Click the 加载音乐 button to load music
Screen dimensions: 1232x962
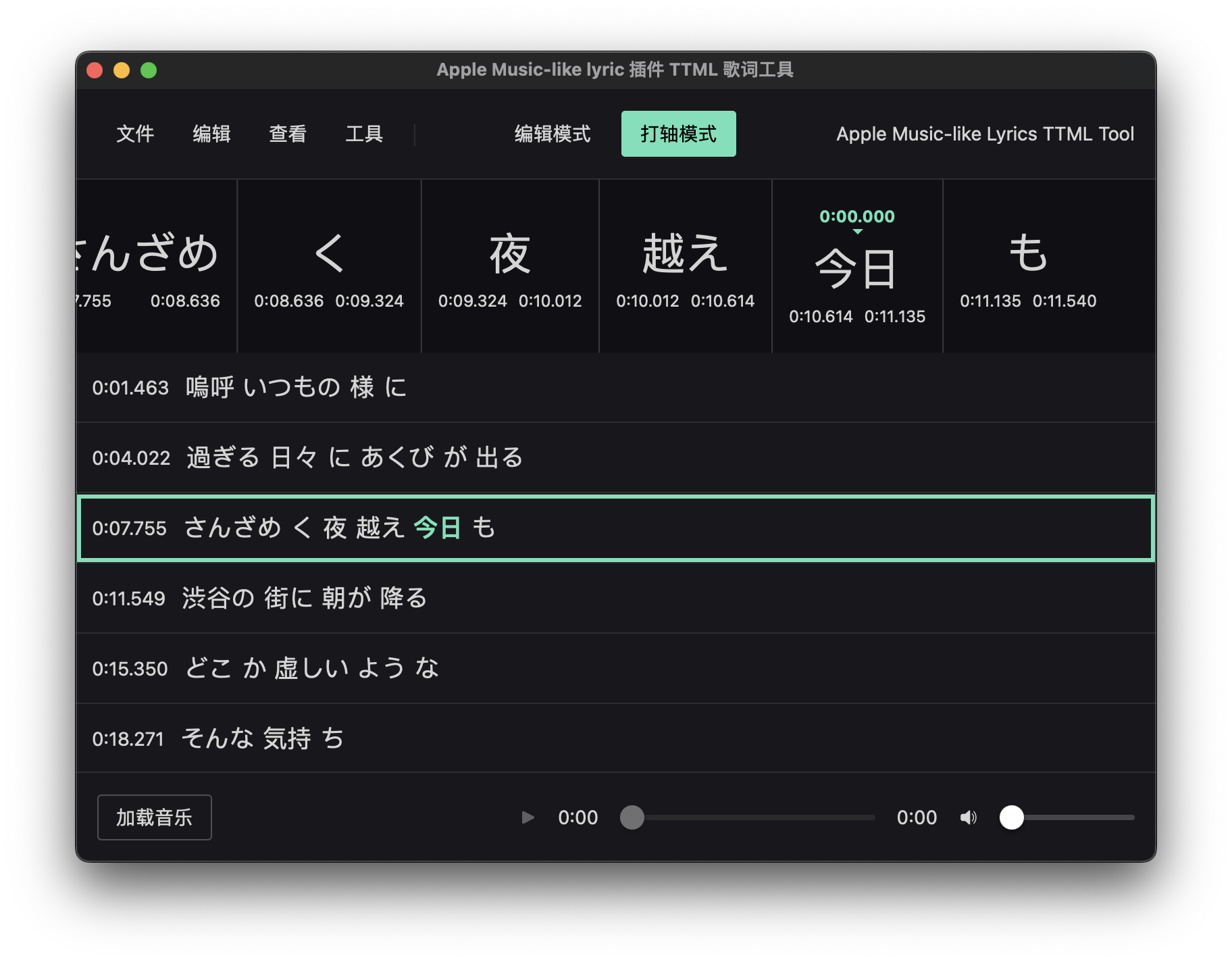[x=154, y=817]
